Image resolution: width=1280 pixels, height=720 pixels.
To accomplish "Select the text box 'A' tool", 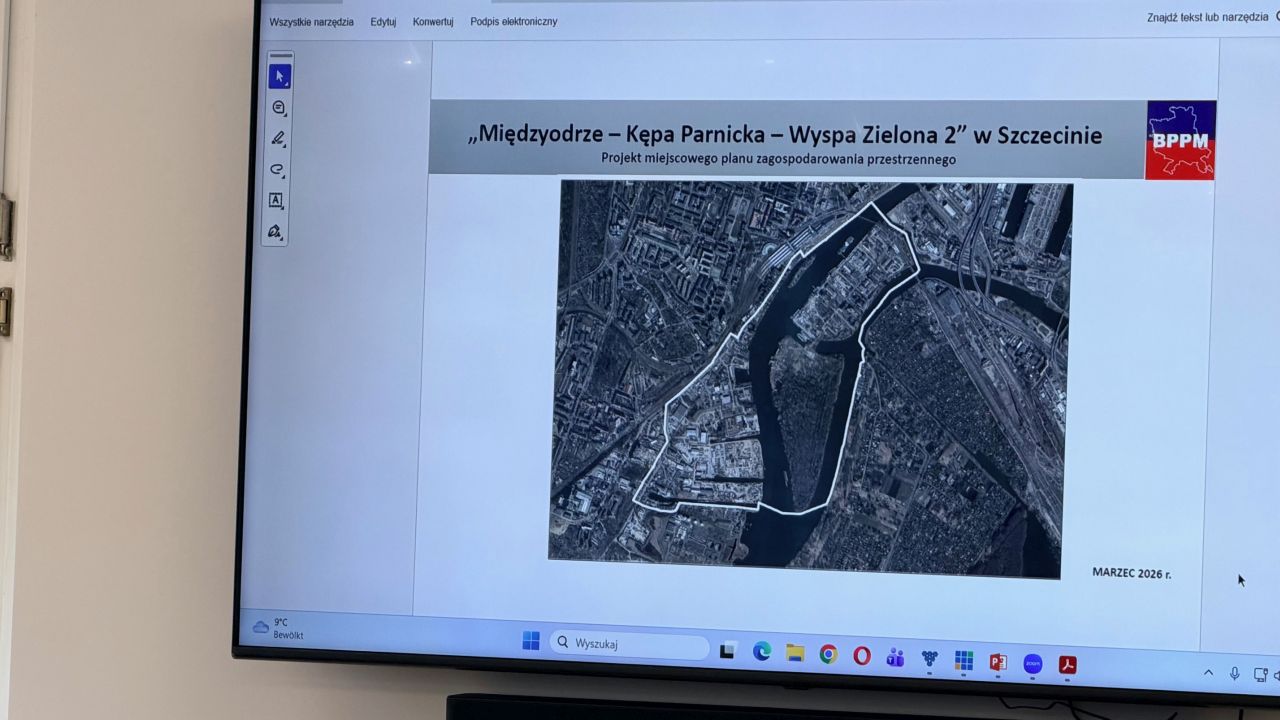I will point(276,200).
